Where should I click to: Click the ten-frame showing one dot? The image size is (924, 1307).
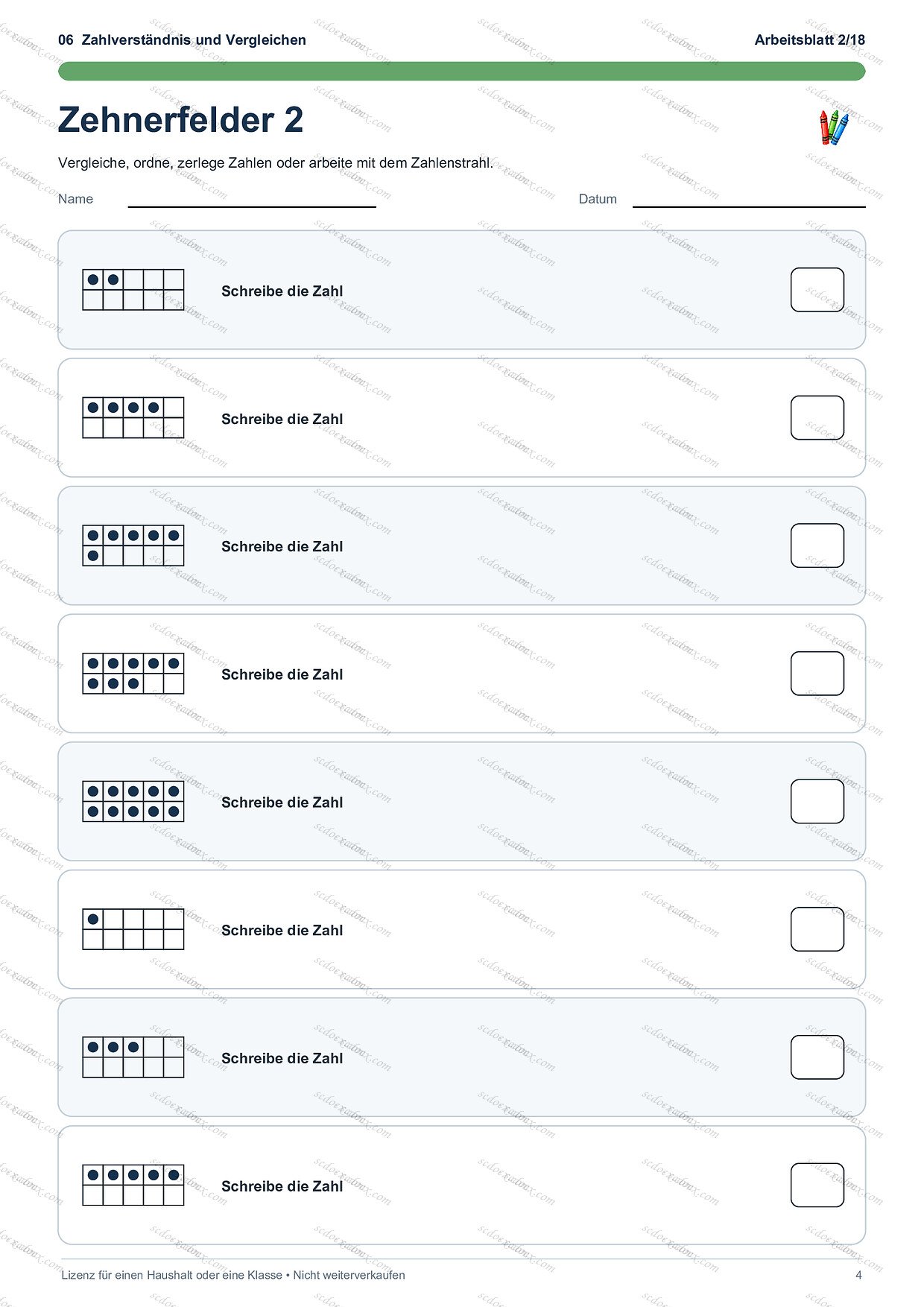coord(133,929)
